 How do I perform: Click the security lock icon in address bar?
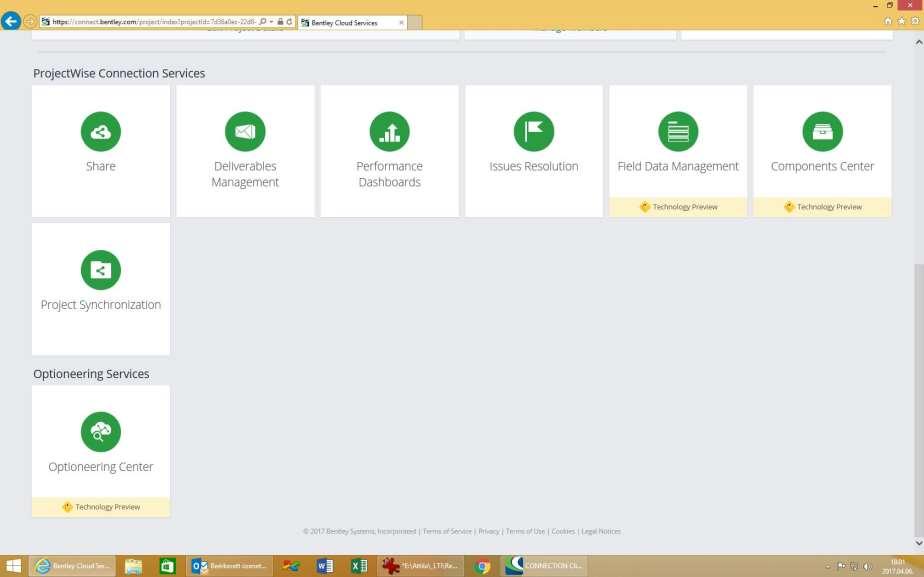280,22
